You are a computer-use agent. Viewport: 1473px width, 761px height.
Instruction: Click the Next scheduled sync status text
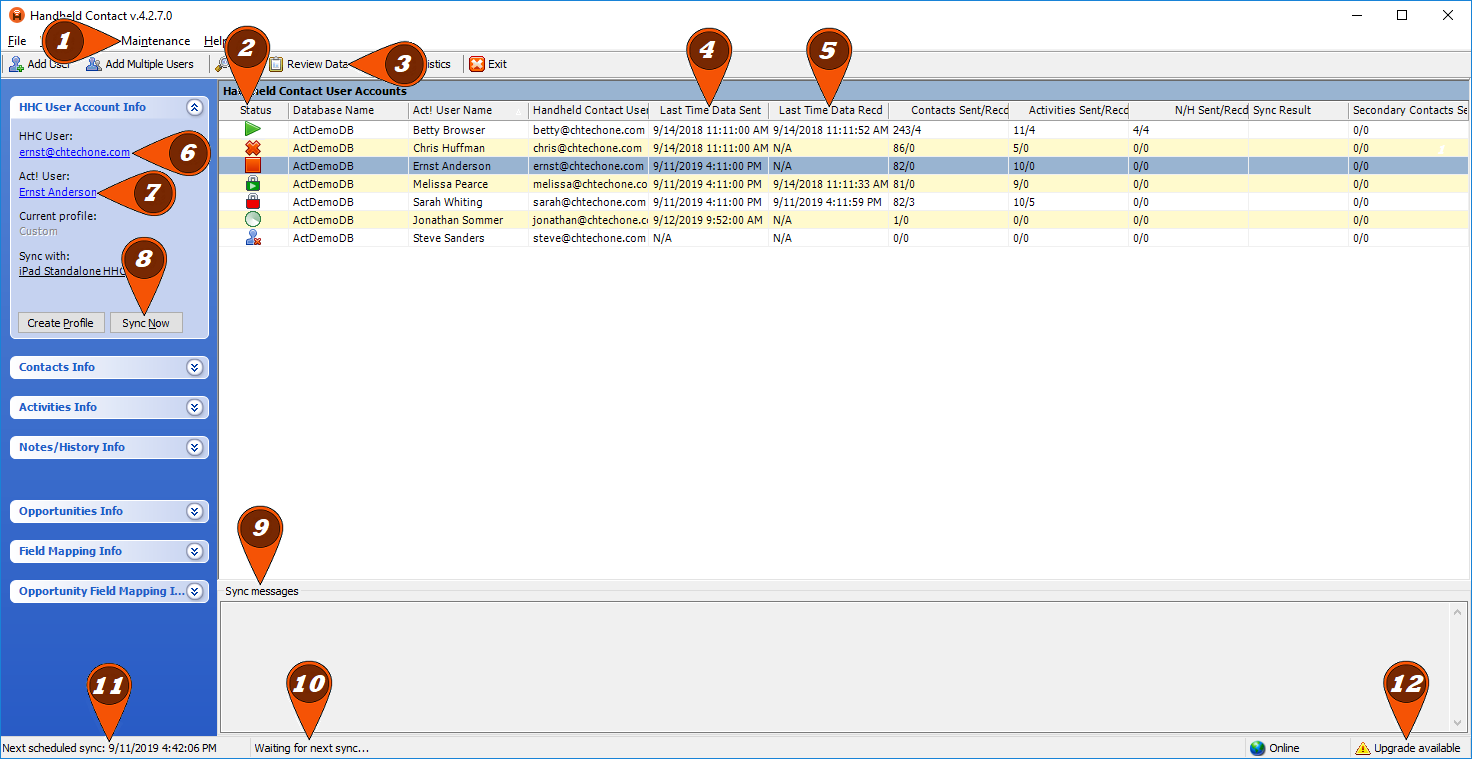point(110,748)
